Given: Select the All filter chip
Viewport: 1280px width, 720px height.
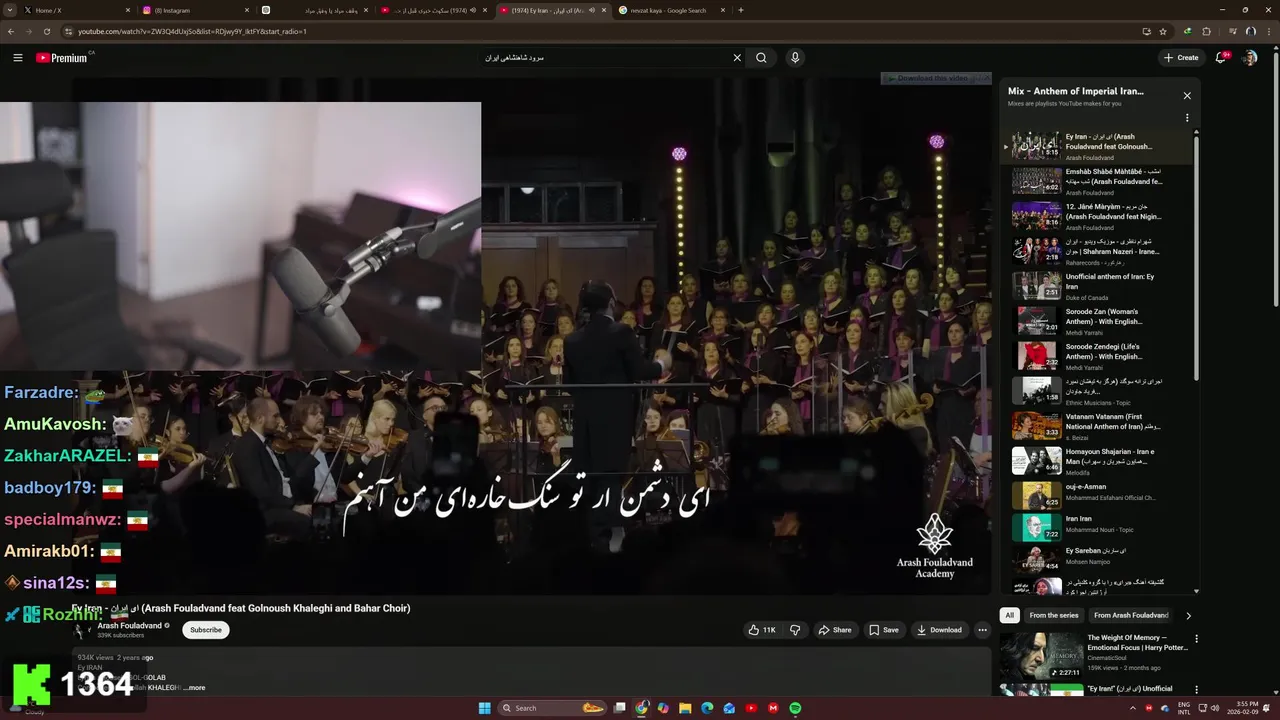Looking at the screenshot, I should click(1010, 615).
